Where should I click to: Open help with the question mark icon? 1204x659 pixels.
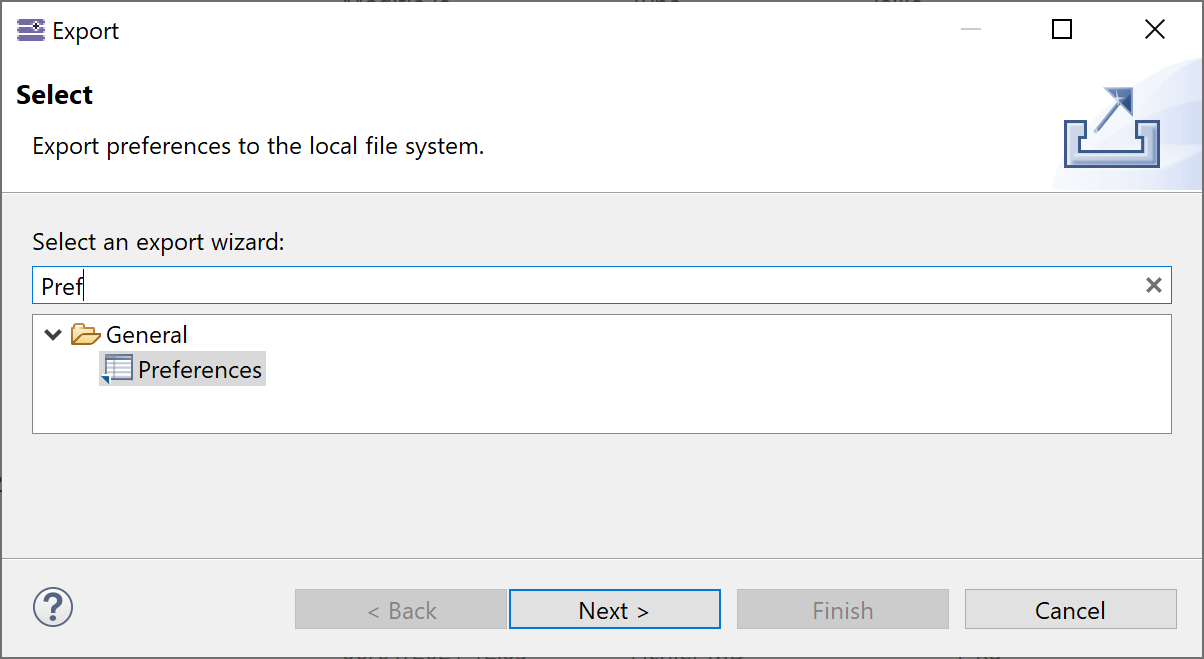pyautogui.click(x=53, y=607)
